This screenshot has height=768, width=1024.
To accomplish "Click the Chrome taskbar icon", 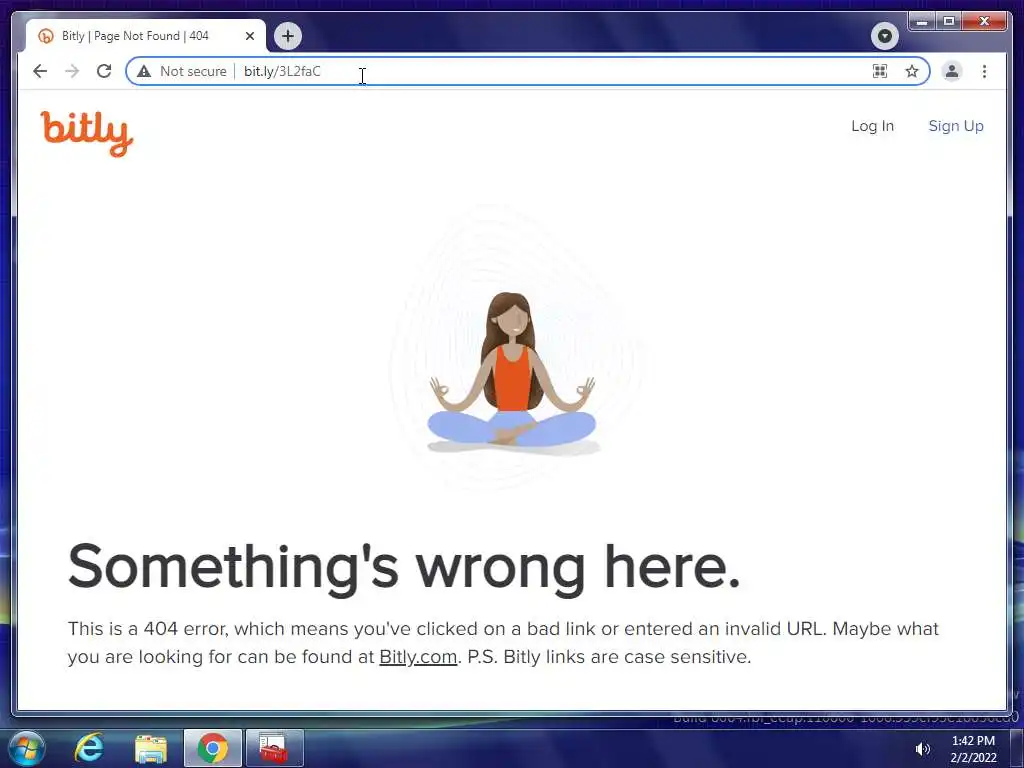I will click(x=212, y=748).
